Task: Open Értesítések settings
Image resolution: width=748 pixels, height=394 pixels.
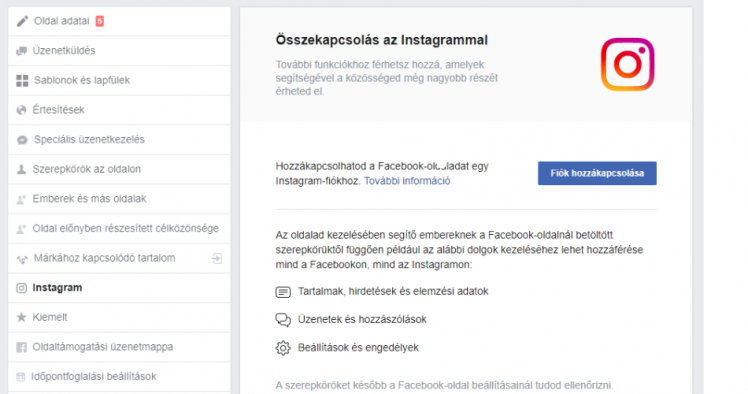Action: 119,110
